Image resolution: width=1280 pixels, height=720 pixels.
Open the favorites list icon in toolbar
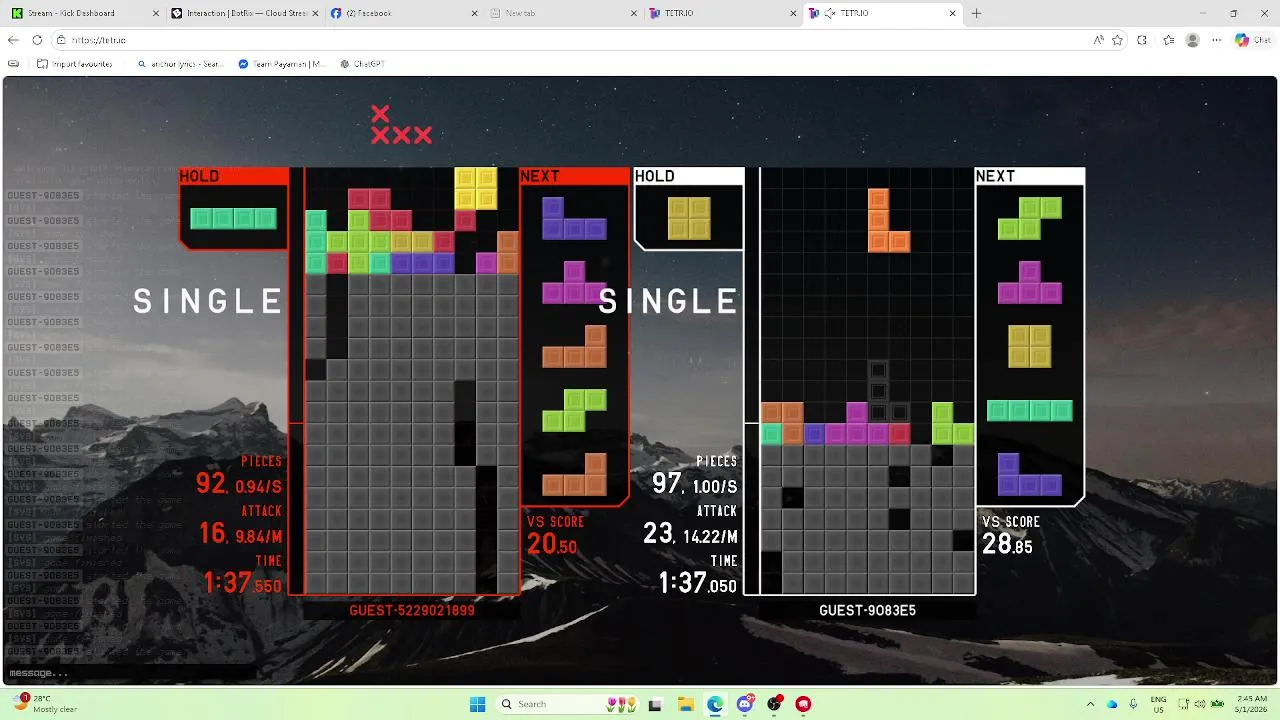[x=1168, y=40]
